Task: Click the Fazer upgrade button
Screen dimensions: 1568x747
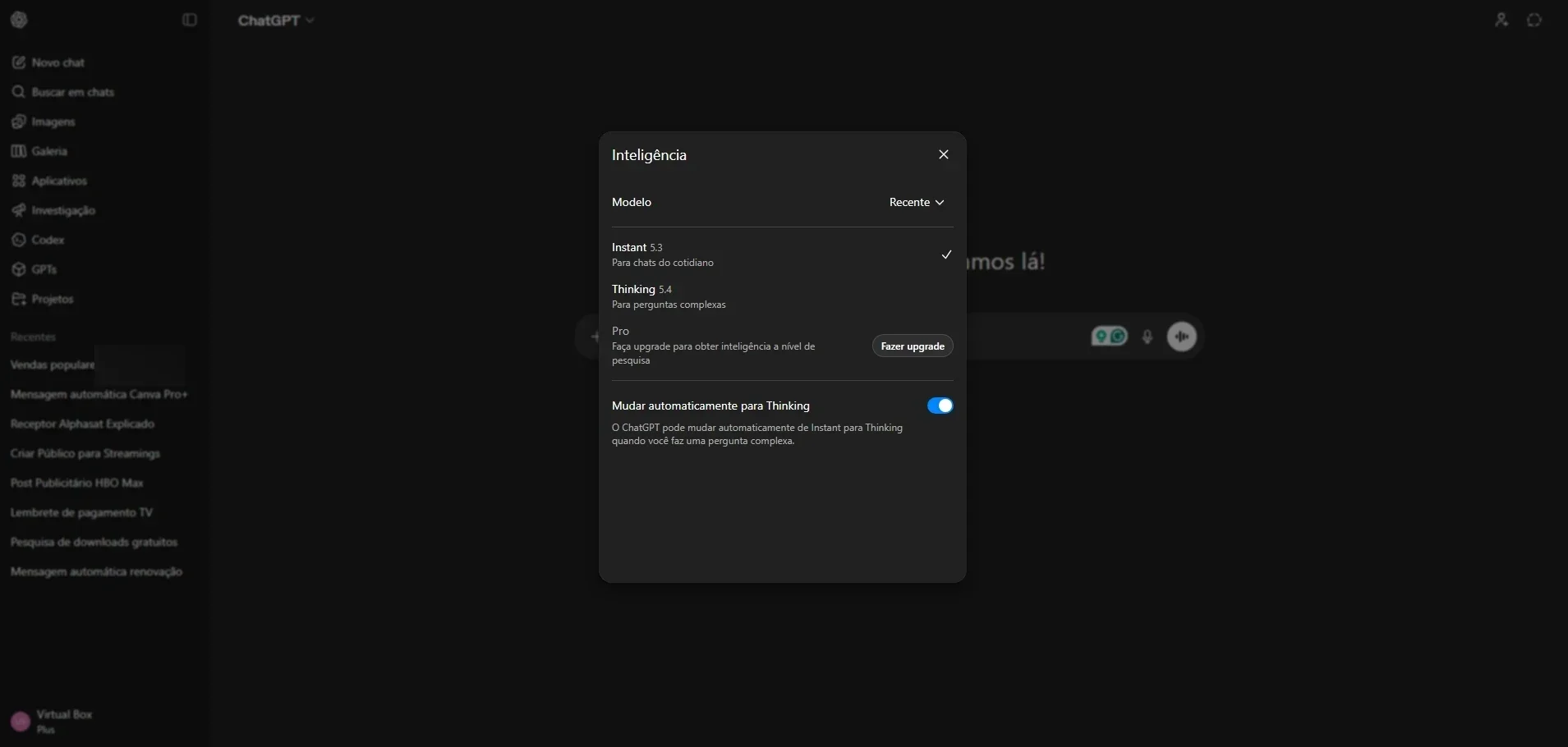Action: [x=913, y=346]
